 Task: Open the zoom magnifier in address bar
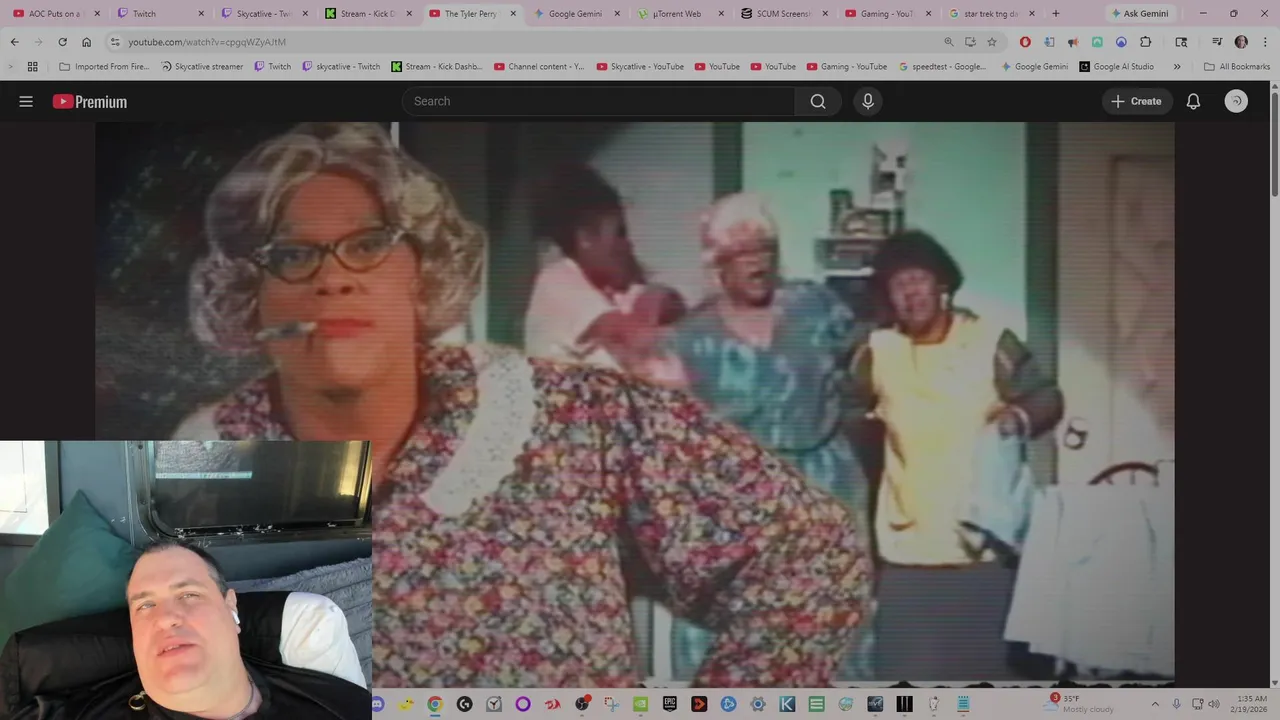coord(948,42)
